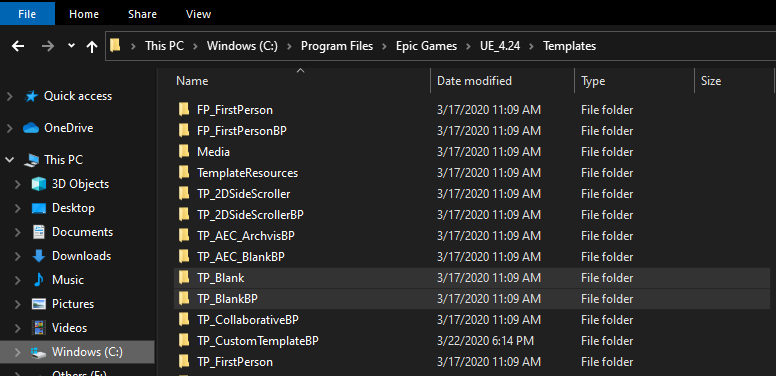Collapse the This PC tree node
The height and width of the screenshot is (376, 776).
pyautogui.click(x=9, y=160)
